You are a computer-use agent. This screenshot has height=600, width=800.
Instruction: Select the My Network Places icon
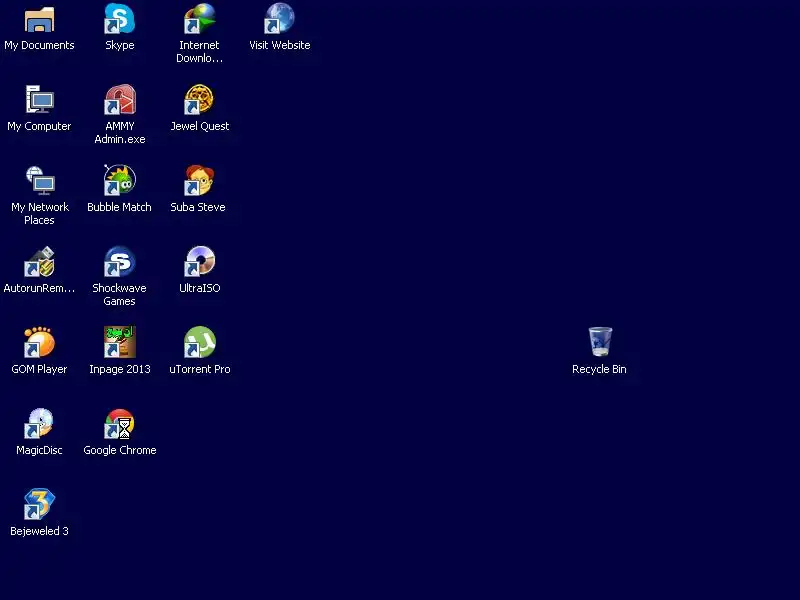[x=40, y=181]
